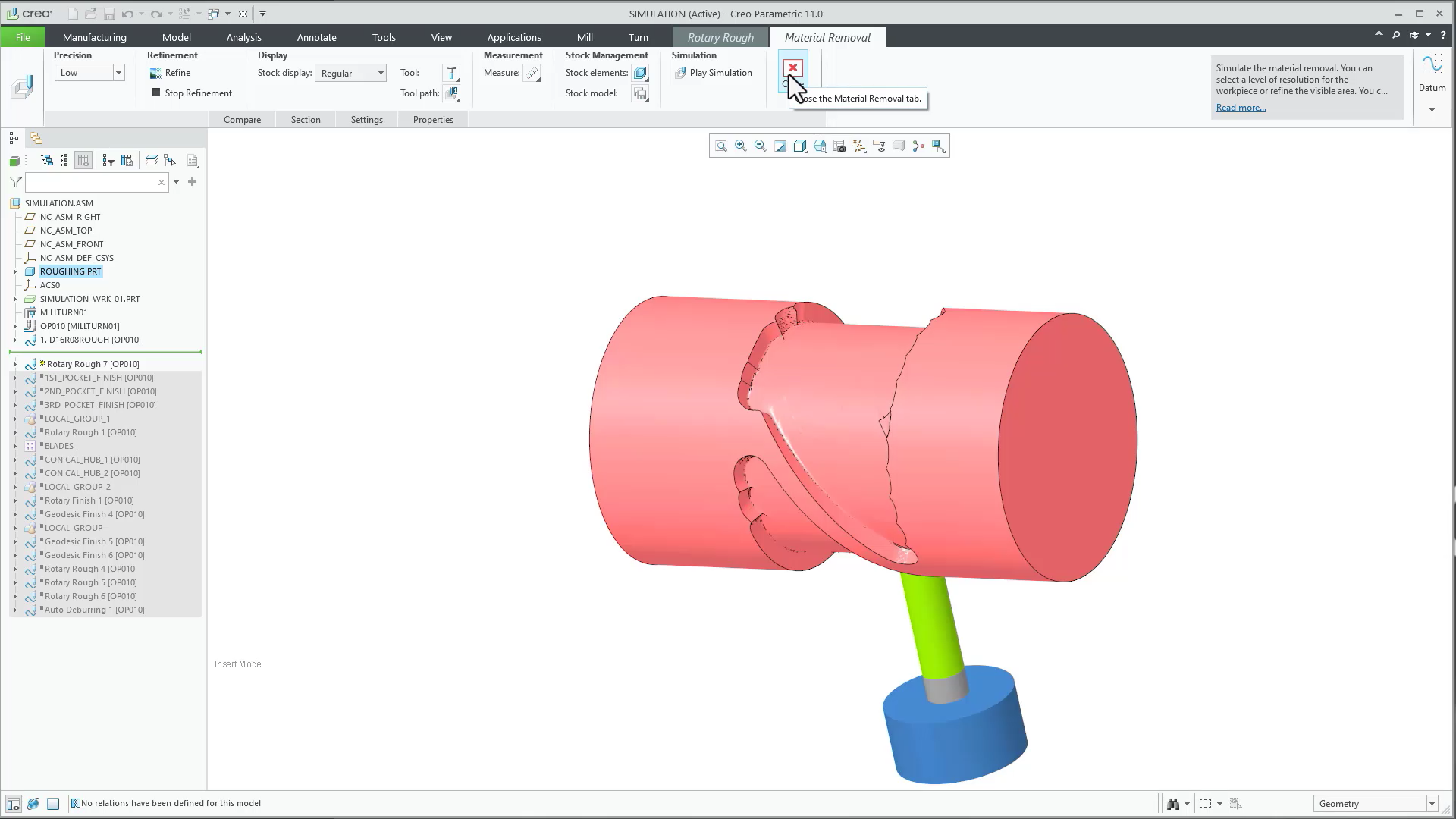The height and width of the screenshot is (819, 1456).
Task: Select SIMULATION_WRK_01.PRT in the tree
Action: point(89,299)
